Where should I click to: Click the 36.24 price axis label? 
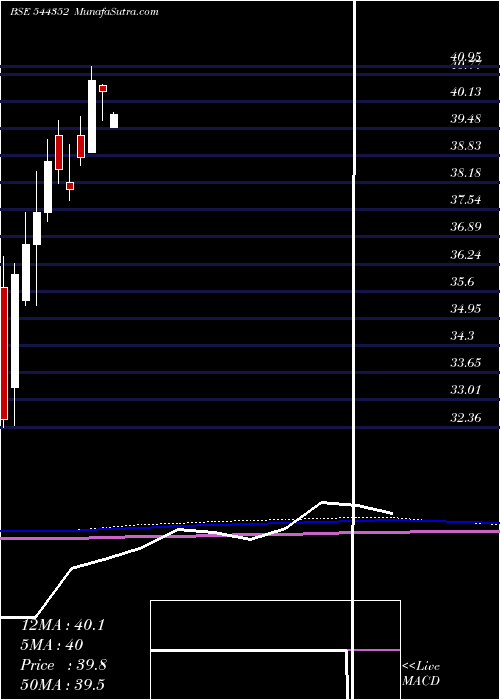point(466,255)
